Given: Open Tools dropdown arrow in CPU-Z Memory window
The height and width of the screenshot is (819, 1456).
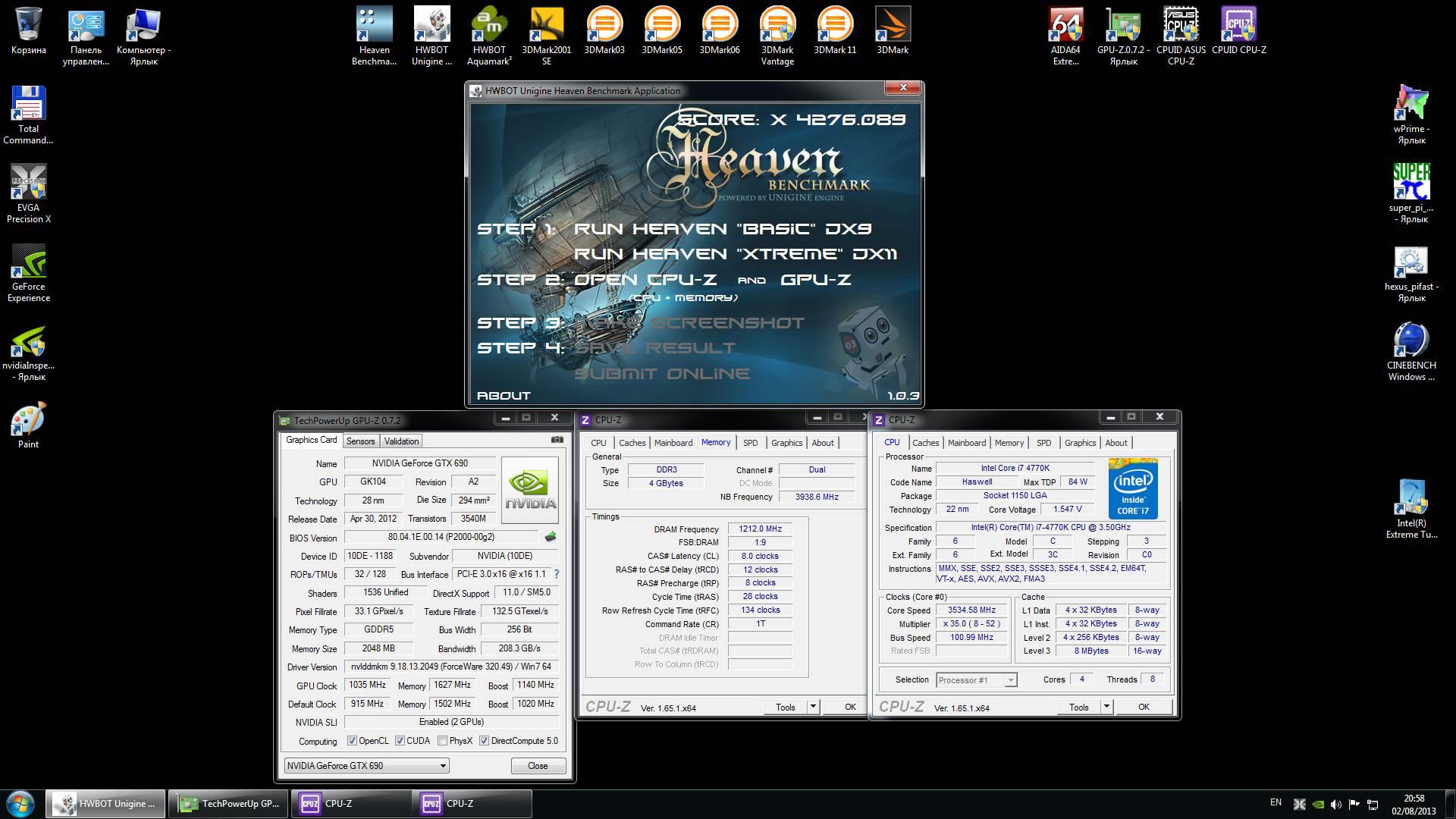Looking at the screenshot, I should (x=813, y=707).
